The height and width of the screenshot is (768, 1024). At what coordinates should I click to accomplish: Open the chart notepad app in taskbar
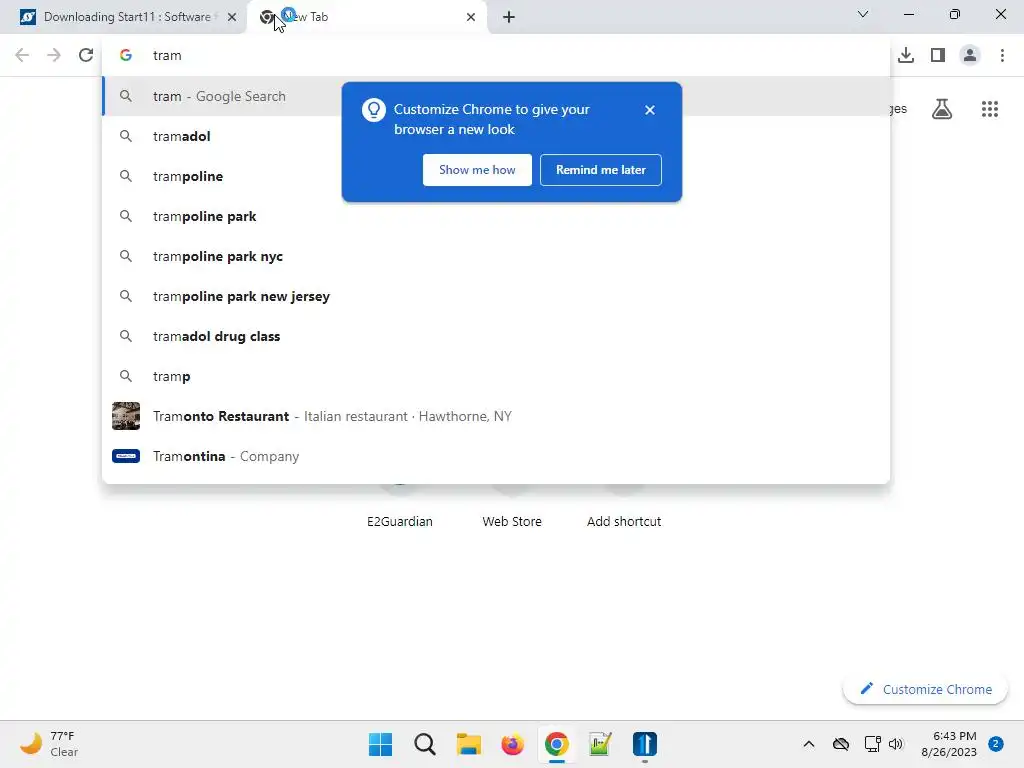pos(600,744)
